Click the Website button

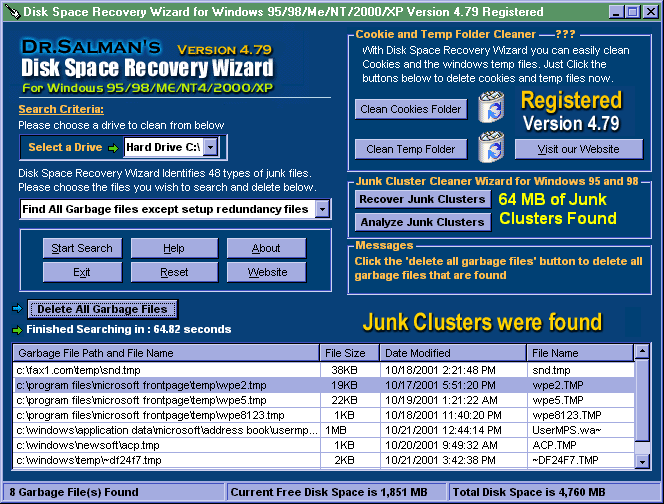(266, 272)
